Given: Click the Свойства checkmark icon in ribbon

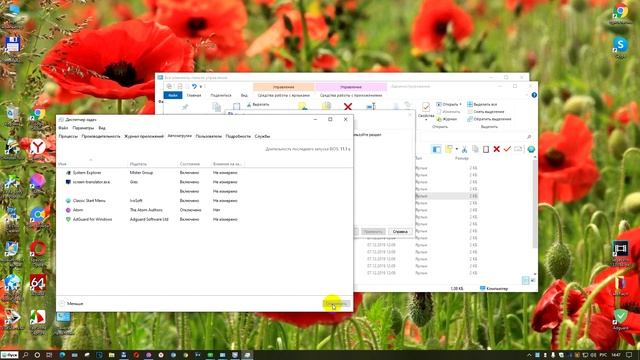Looking at the screenshot, I should pyautogui.click(x=426, y=107).
